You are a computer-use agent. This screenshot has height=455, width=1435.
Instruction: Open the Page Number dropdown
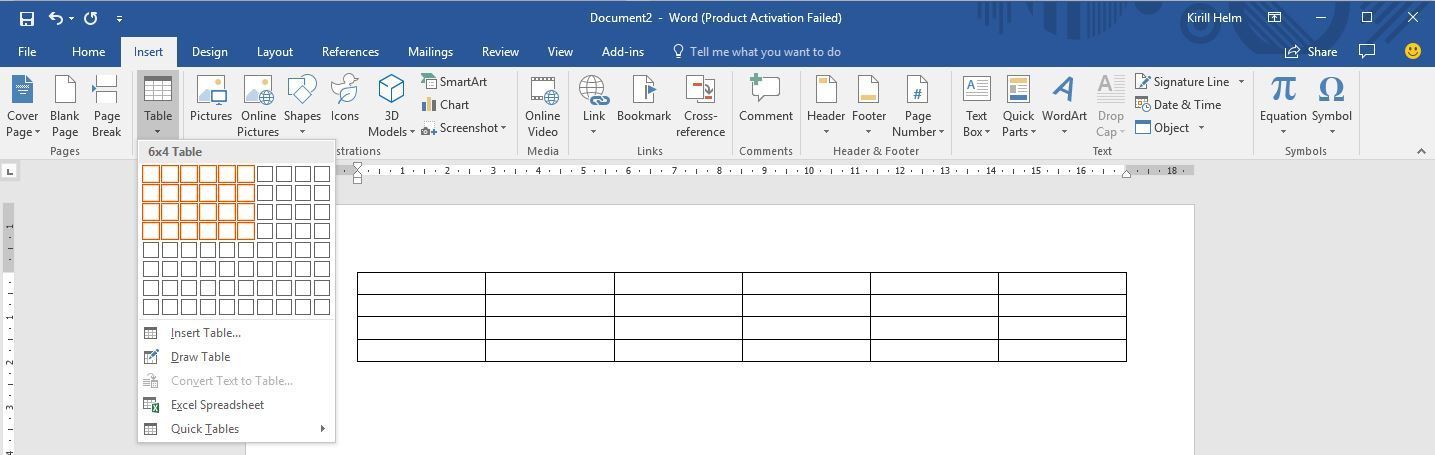(940, 132)
